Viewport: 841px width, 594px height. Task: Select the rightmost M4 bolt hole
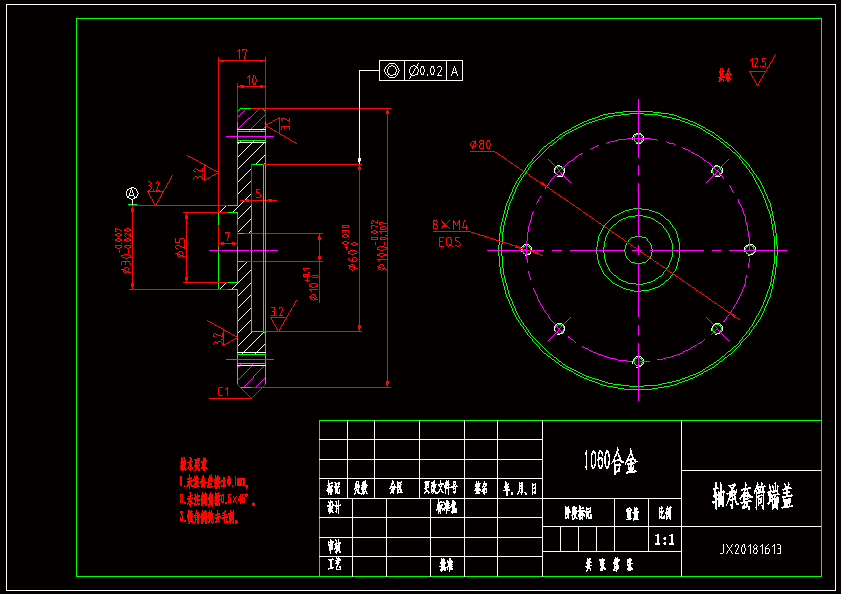(x=748, y=249)
